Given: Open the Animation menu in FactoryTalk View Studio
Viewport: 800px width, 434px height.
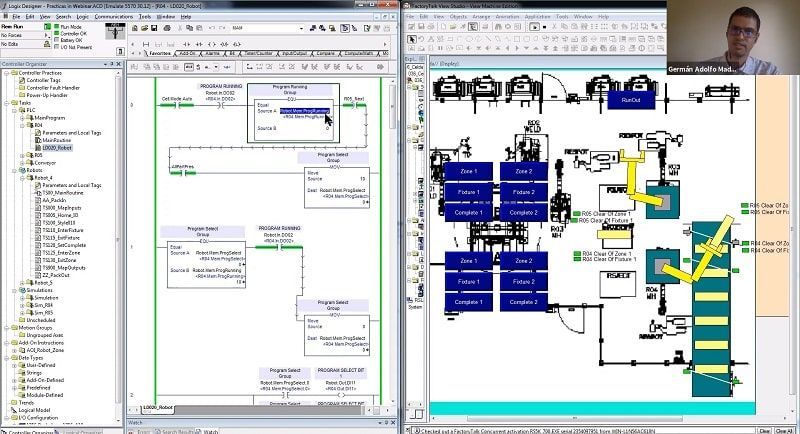Looking at the screenshot, I should (507, 17).
